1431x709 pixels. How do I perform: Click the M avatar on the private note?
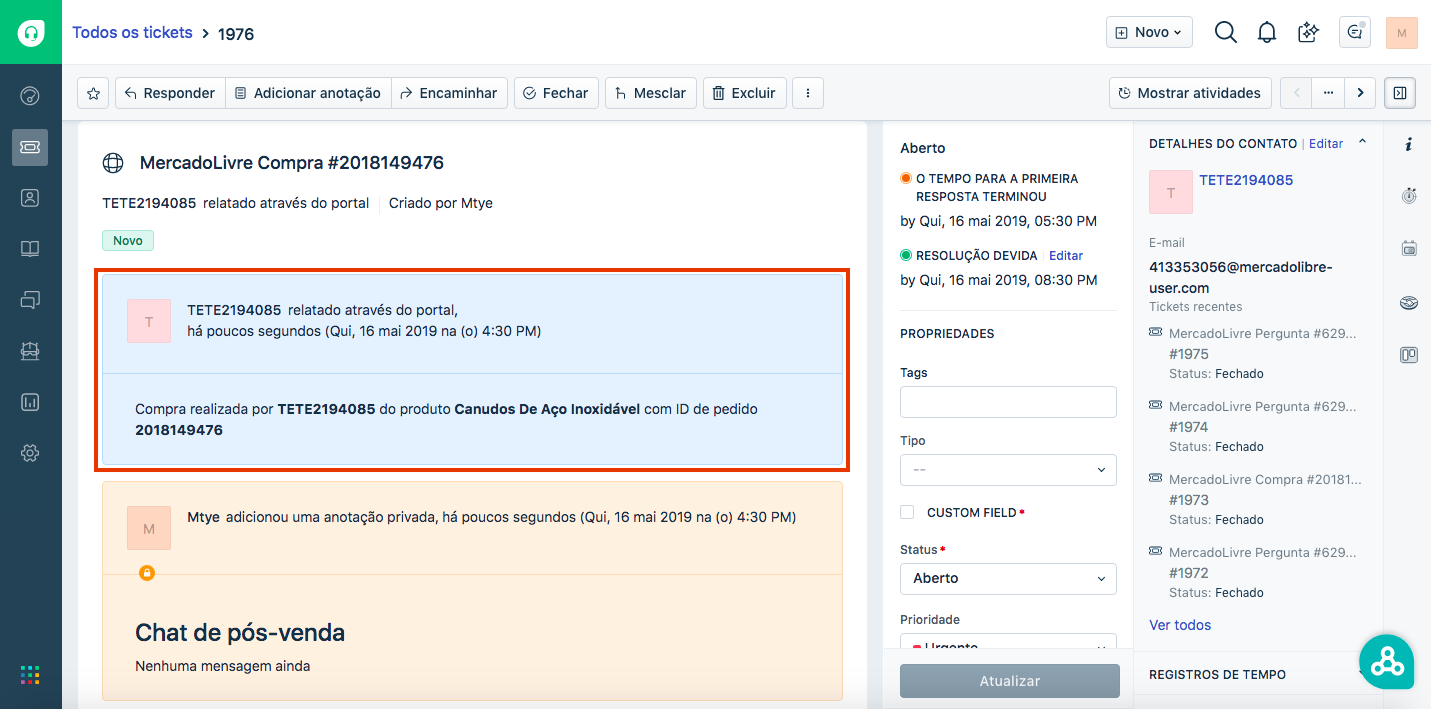[149, 528]
